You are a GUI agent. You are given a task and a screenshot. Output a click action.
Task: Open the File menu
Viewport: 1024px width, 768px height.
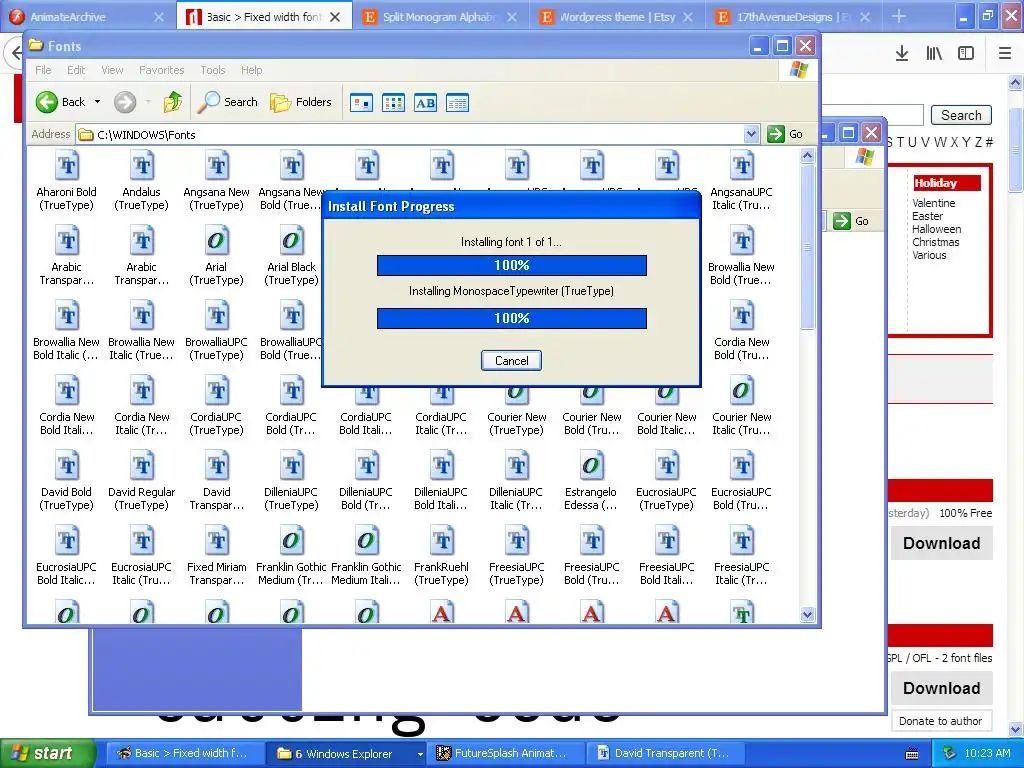[x=43, y=70]
